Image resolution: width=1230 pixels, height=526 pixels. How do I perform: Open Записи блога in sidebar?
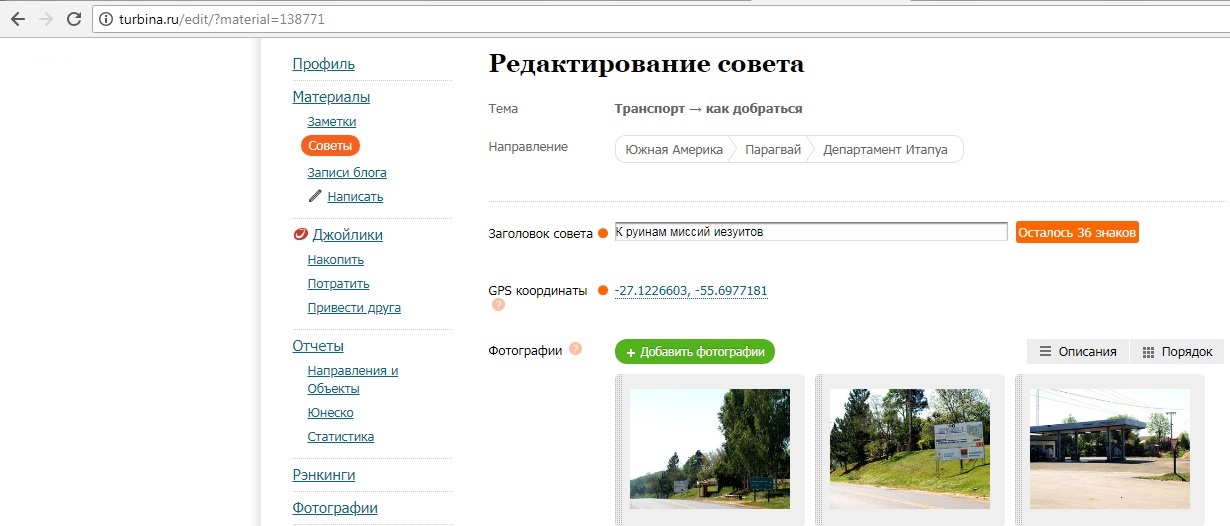347,172
